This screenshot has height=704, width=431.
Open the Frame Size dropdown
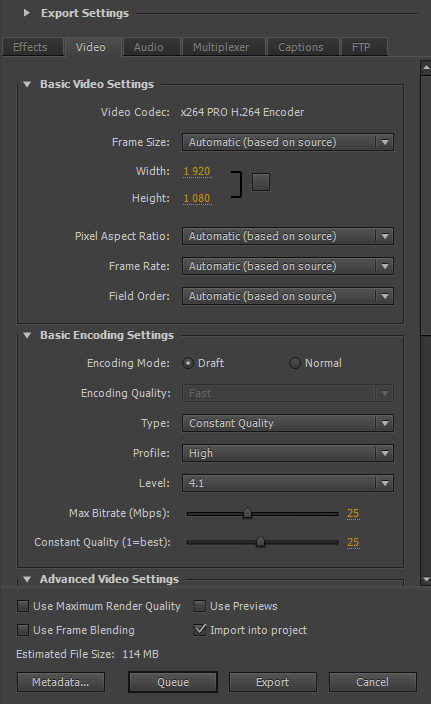288,142
